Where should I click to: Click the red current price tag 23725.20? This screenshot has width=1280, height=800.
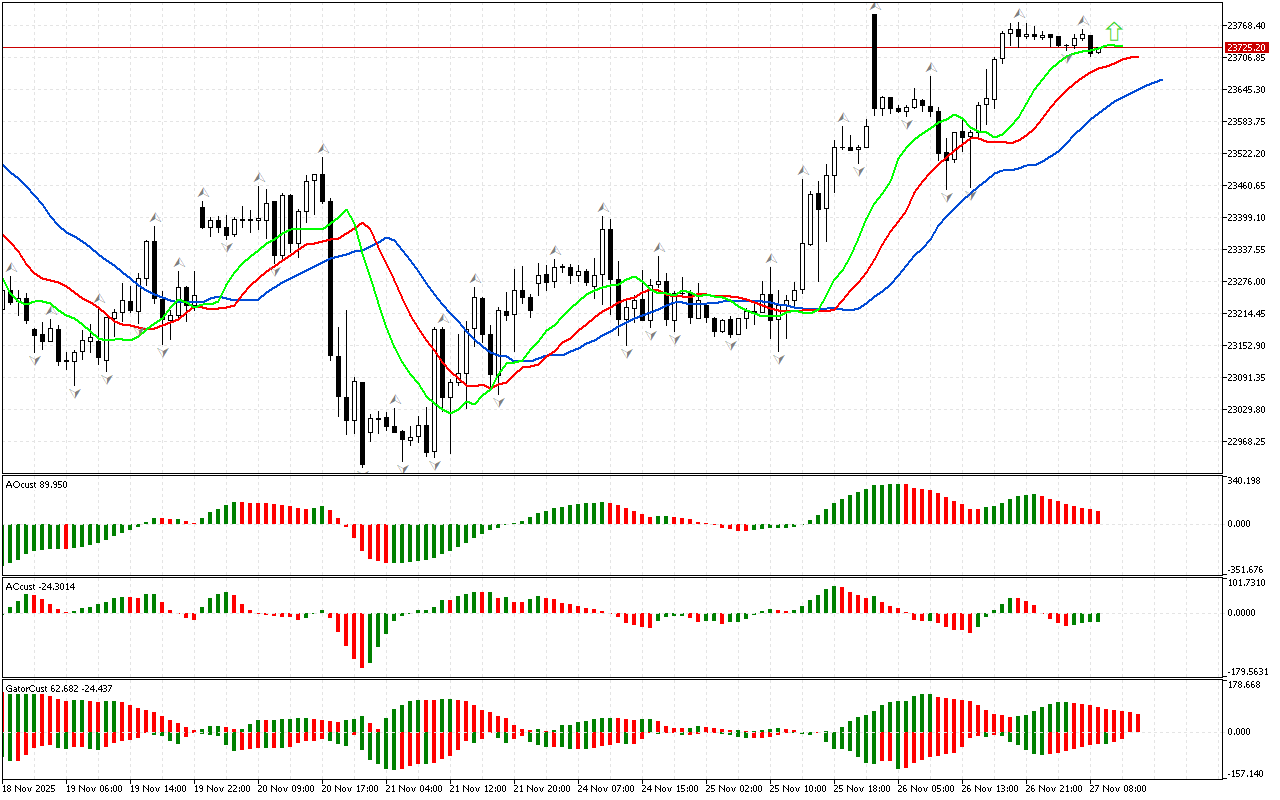coord(1247,47)
